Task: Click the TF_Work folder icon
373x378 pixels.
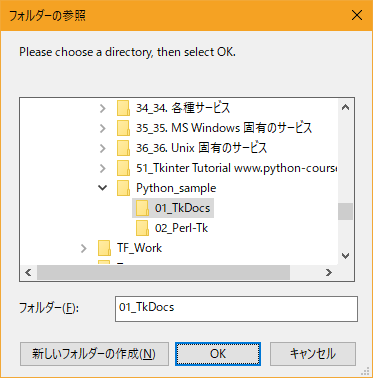Action: click(x=104, y=248)
